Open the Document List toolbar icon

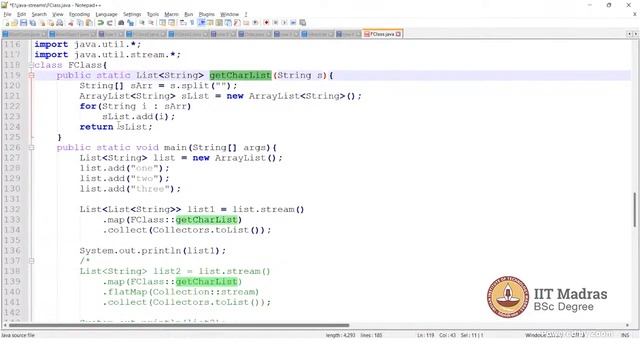coord(228,22)
